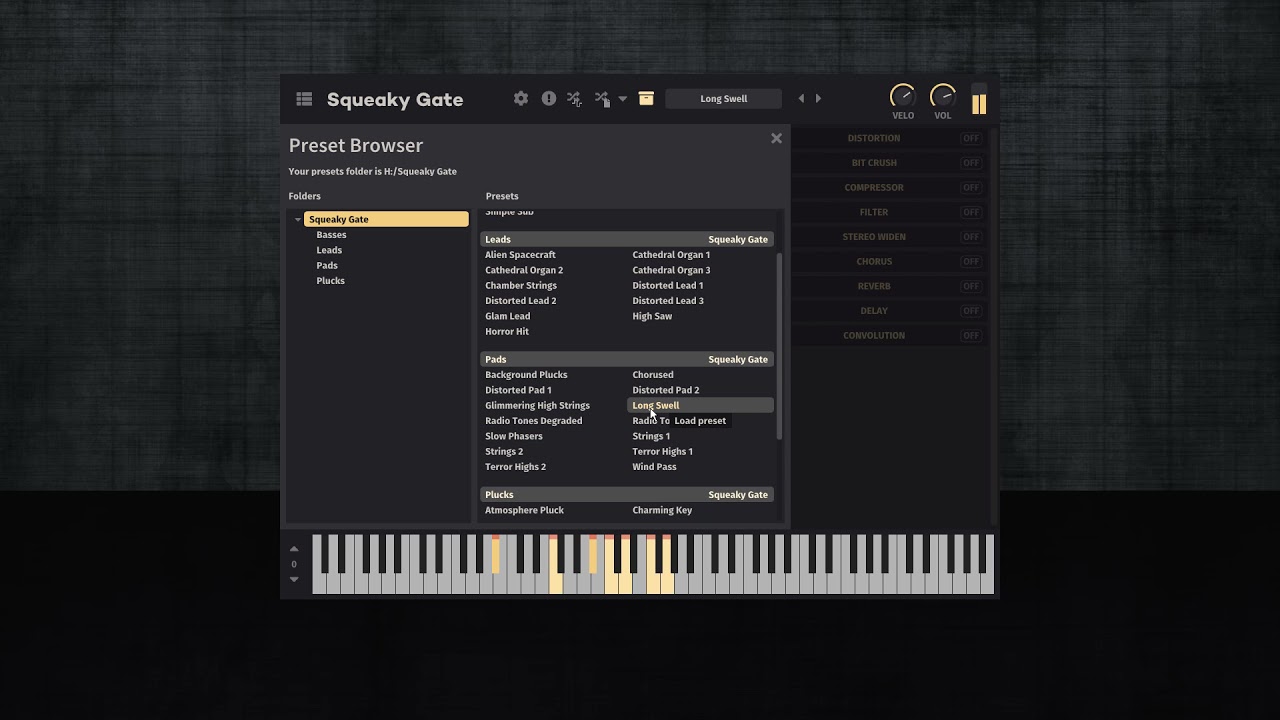The image size is (1280, 720).
Task: Click the Pads section header
Action: click(x=627, y=359)
